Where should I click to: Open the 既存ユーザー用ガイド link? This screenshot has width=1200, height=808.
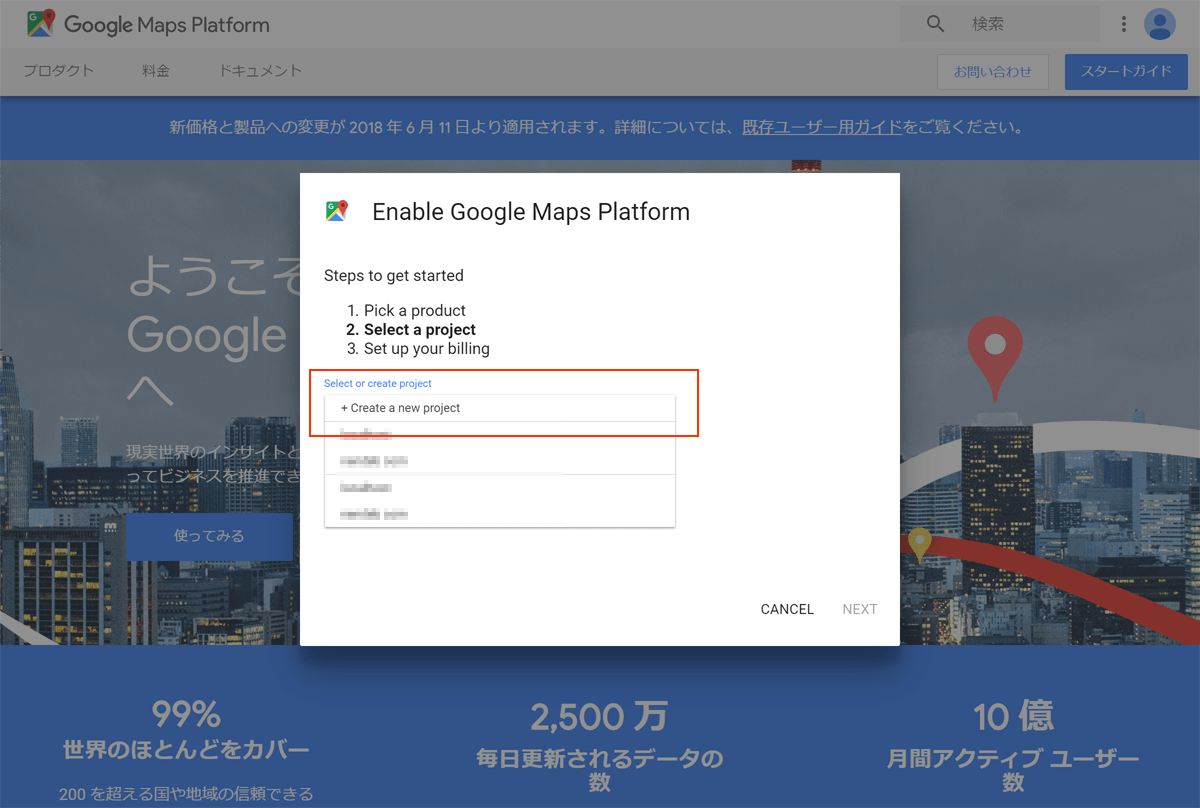(x=822, y=128)
